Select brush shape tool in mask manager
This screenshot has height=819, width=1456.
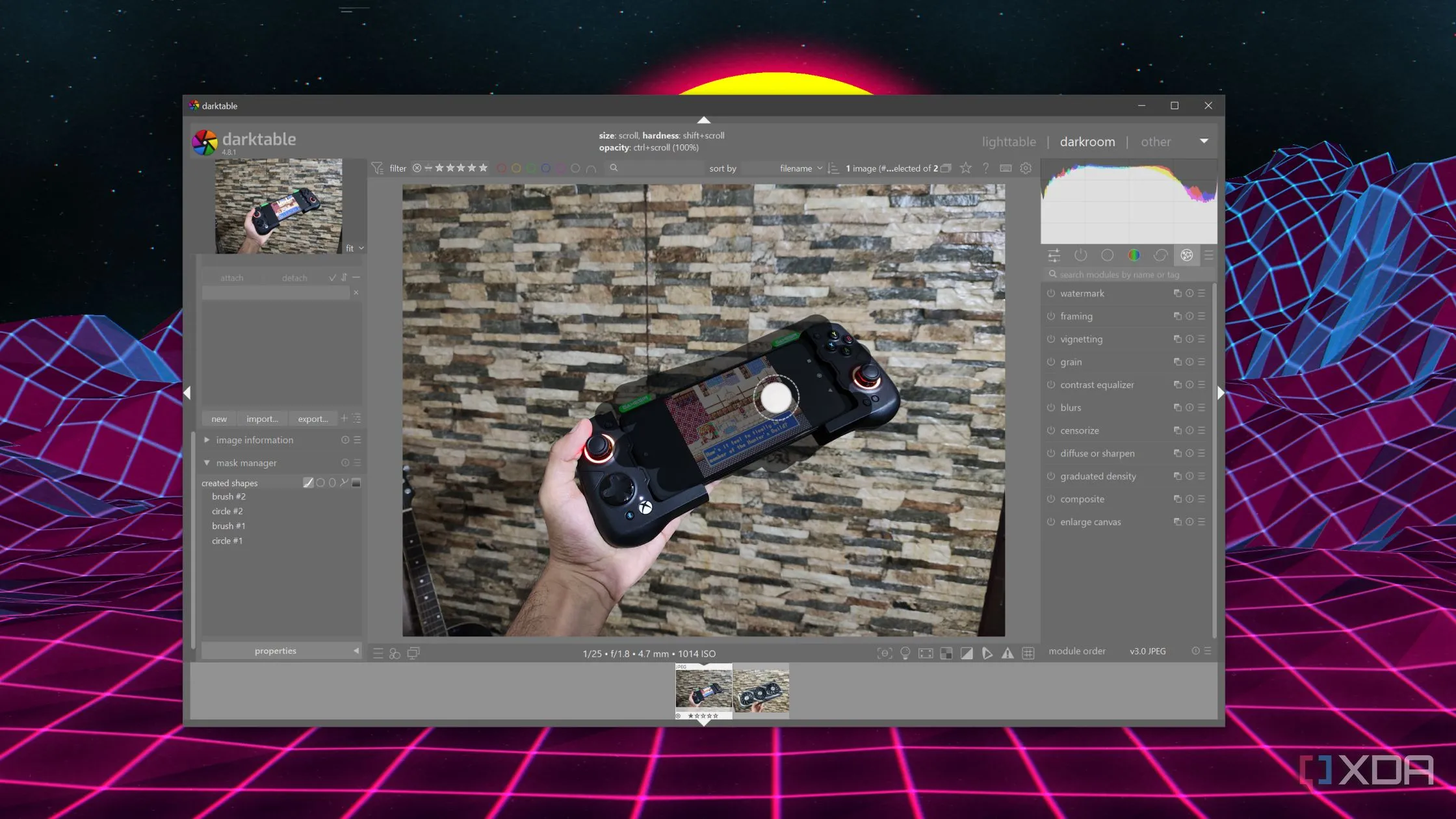[308, 482]
